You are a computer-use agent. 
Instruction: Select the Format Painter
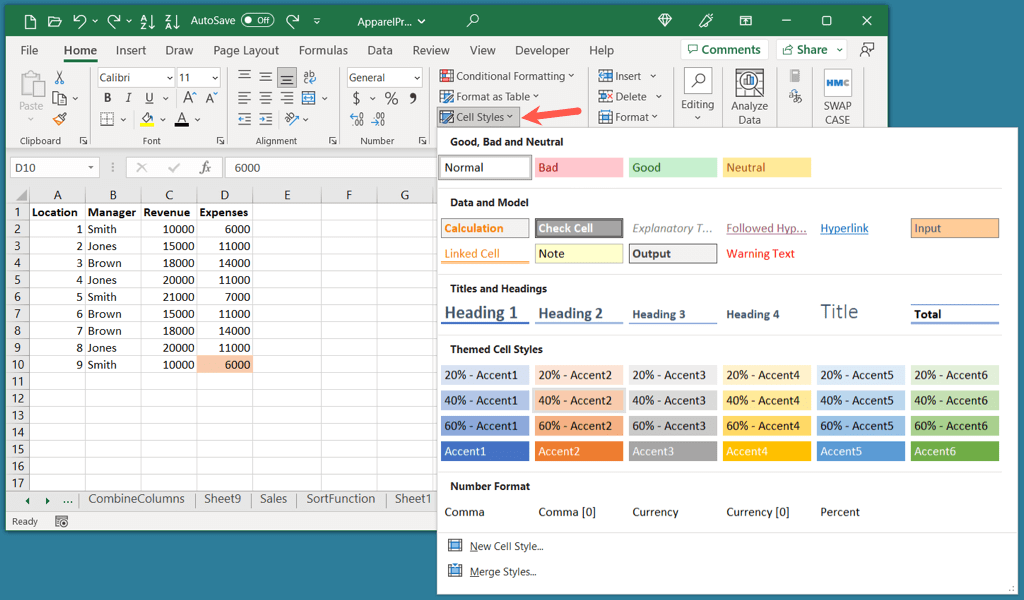[x=58, y=121]
